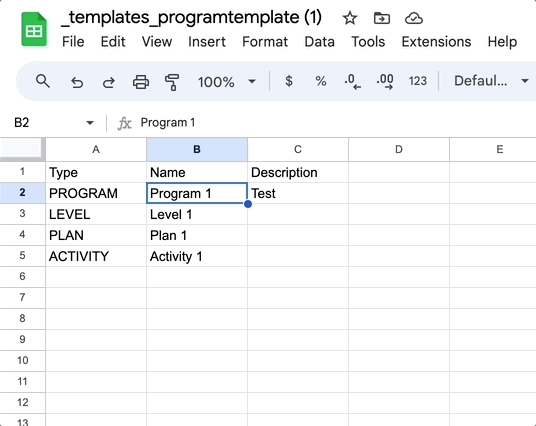Select row 6 header
Viewport: 536px width, 426px height.
[23, 277]
